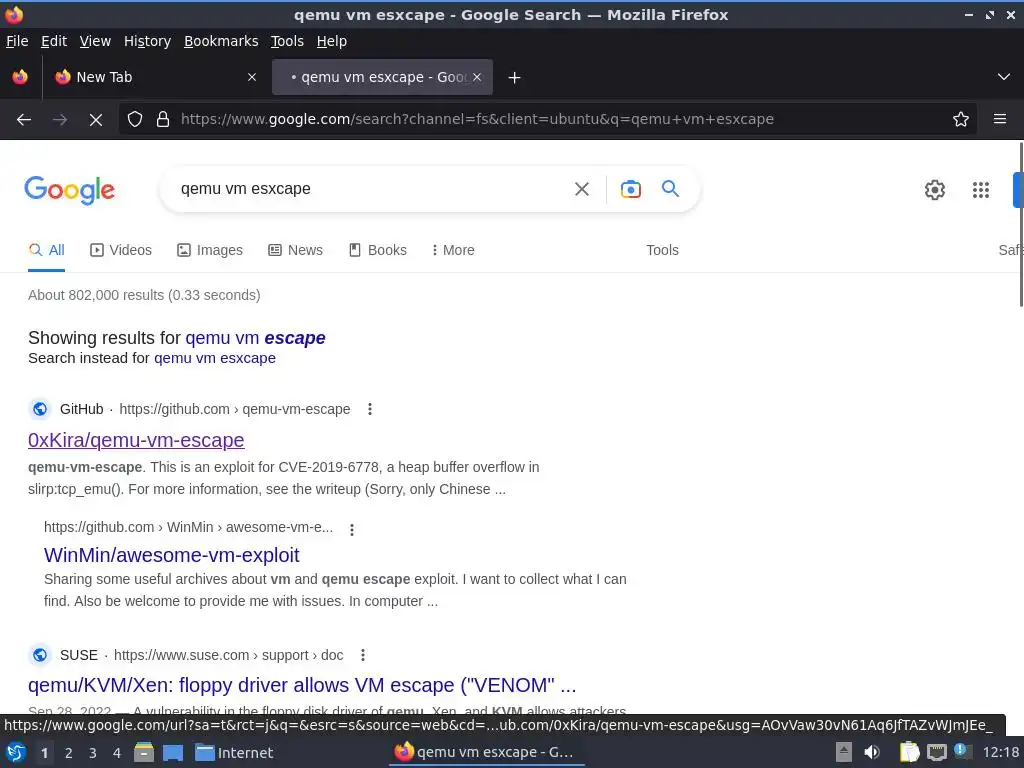
Task: Switch to virtual desktop 2
Action: click(x=69, y=753)
